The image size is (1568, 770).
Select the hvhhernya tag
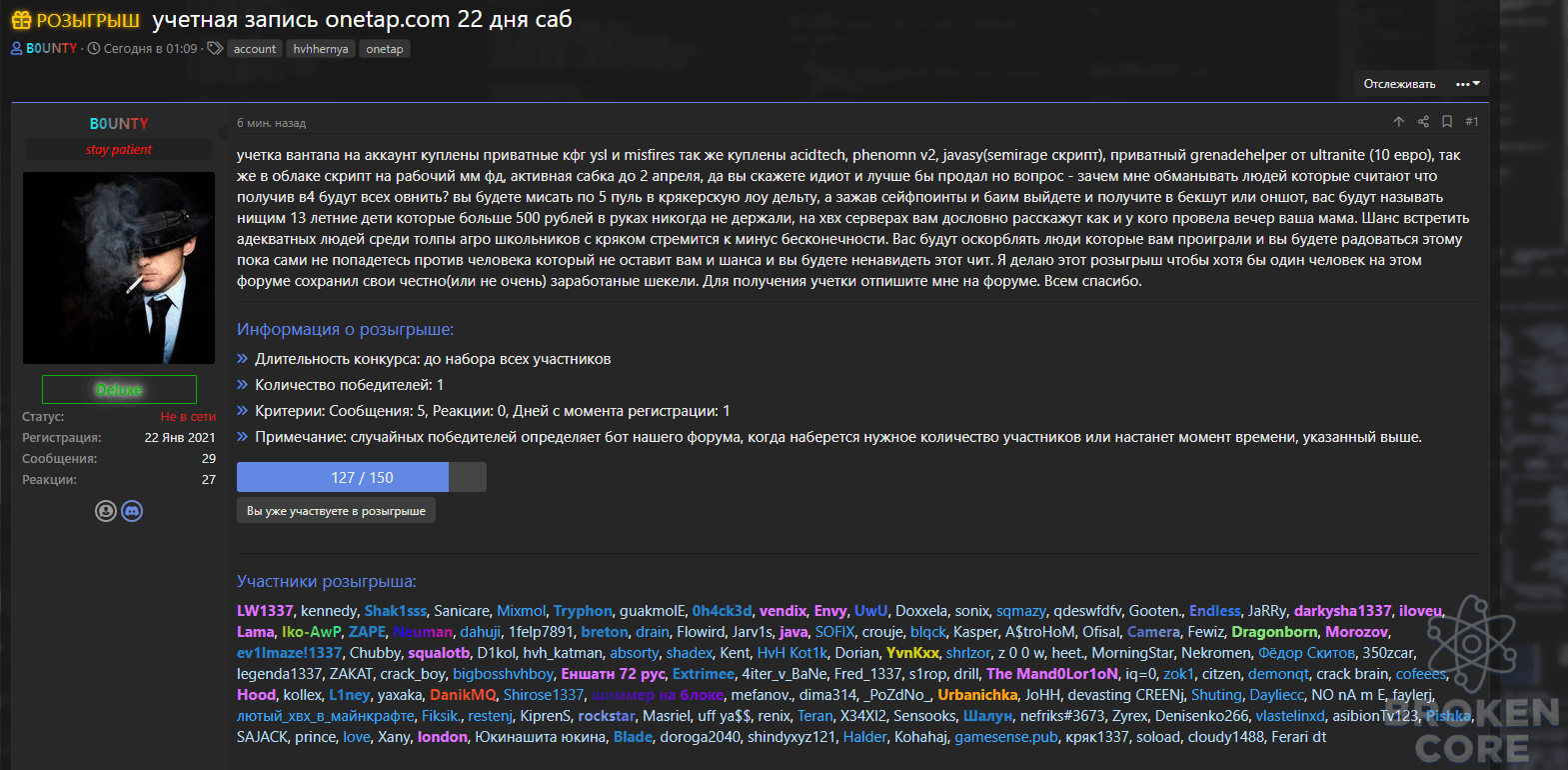point(321,49)
